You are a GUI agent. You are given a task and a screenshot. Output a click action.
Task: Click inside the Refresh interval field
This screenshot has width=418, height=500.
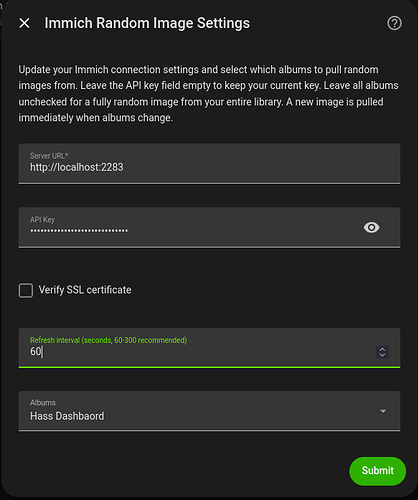(x=209, y=348)
